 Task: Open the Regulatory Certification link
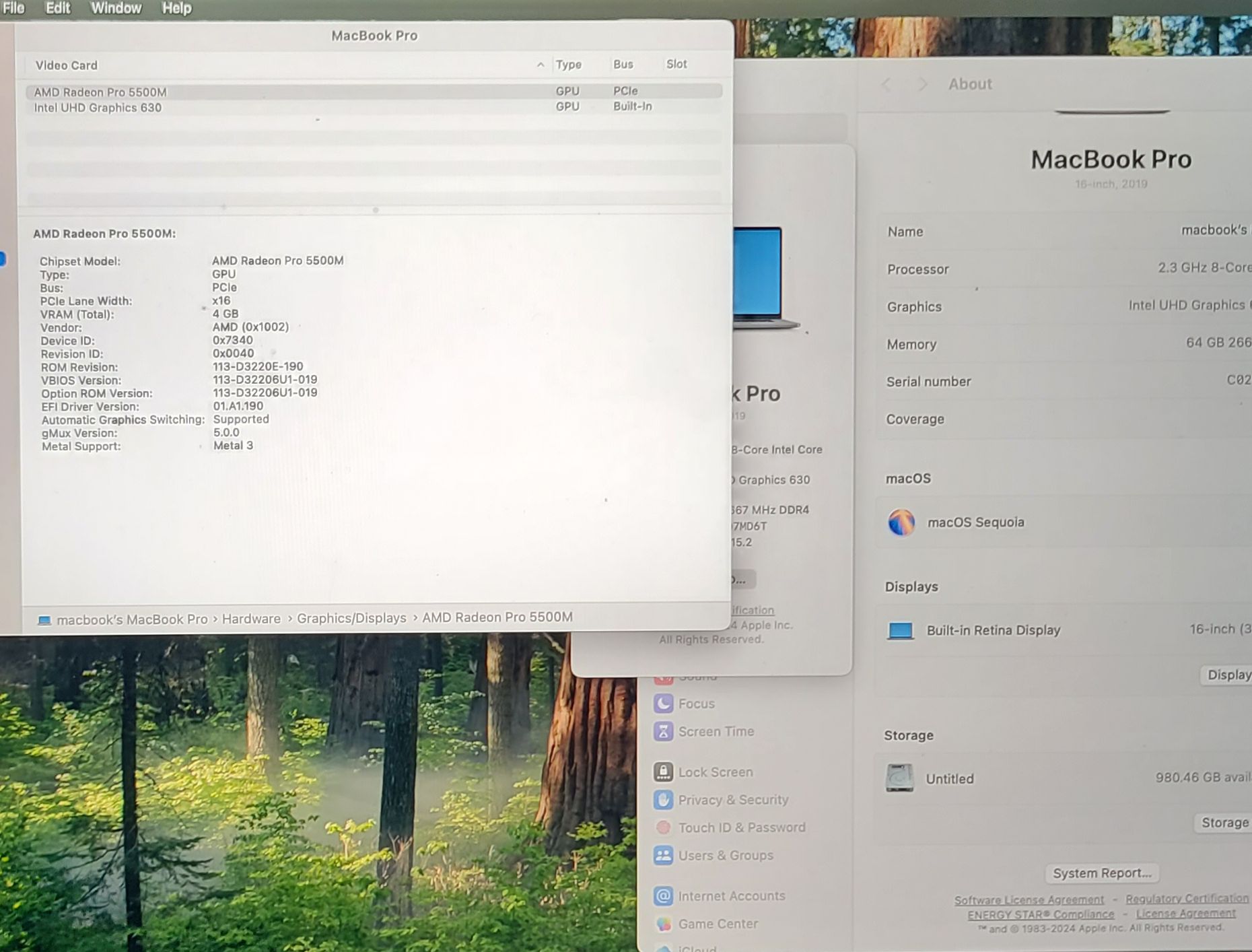click(1186, 899)
